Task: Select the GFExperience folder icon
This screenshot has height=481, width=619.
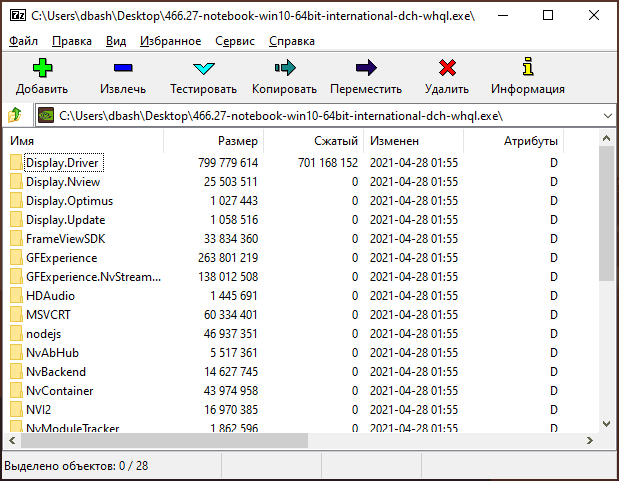Action: [x=16, y=257]
